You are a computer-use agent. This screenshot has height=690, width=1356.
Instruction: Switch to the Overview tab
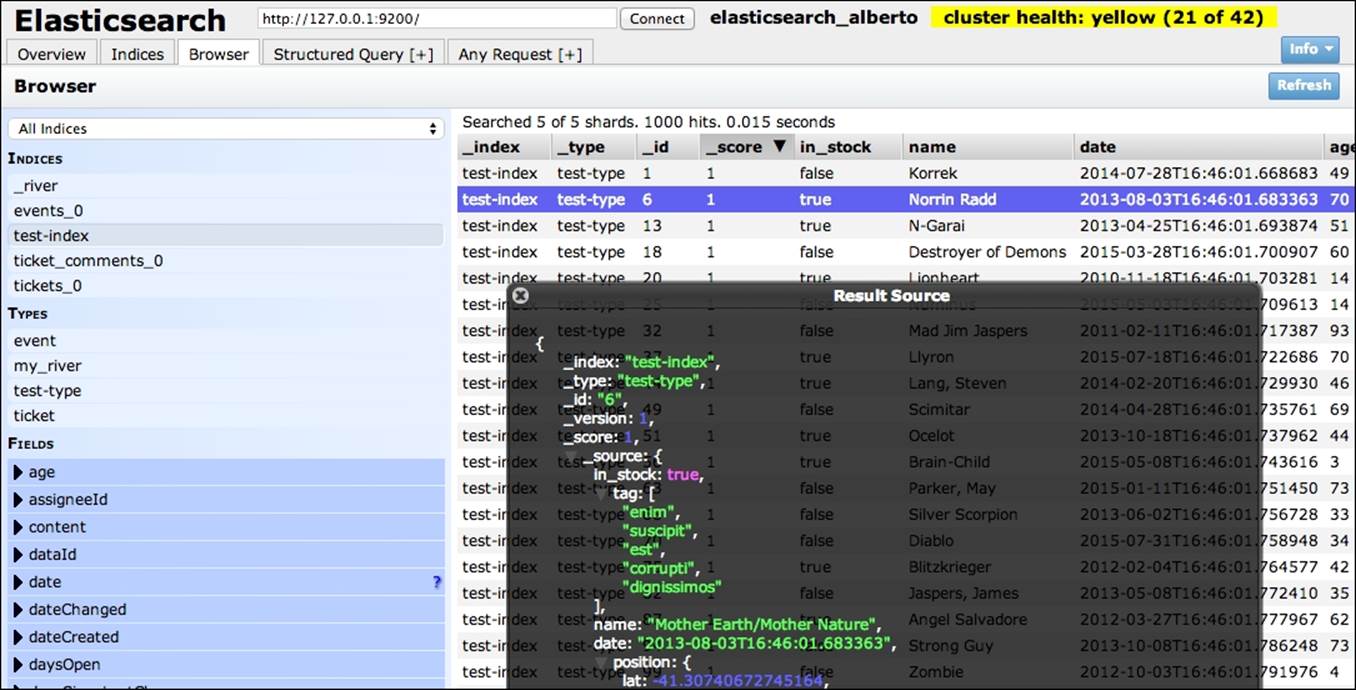pos(52,54)
